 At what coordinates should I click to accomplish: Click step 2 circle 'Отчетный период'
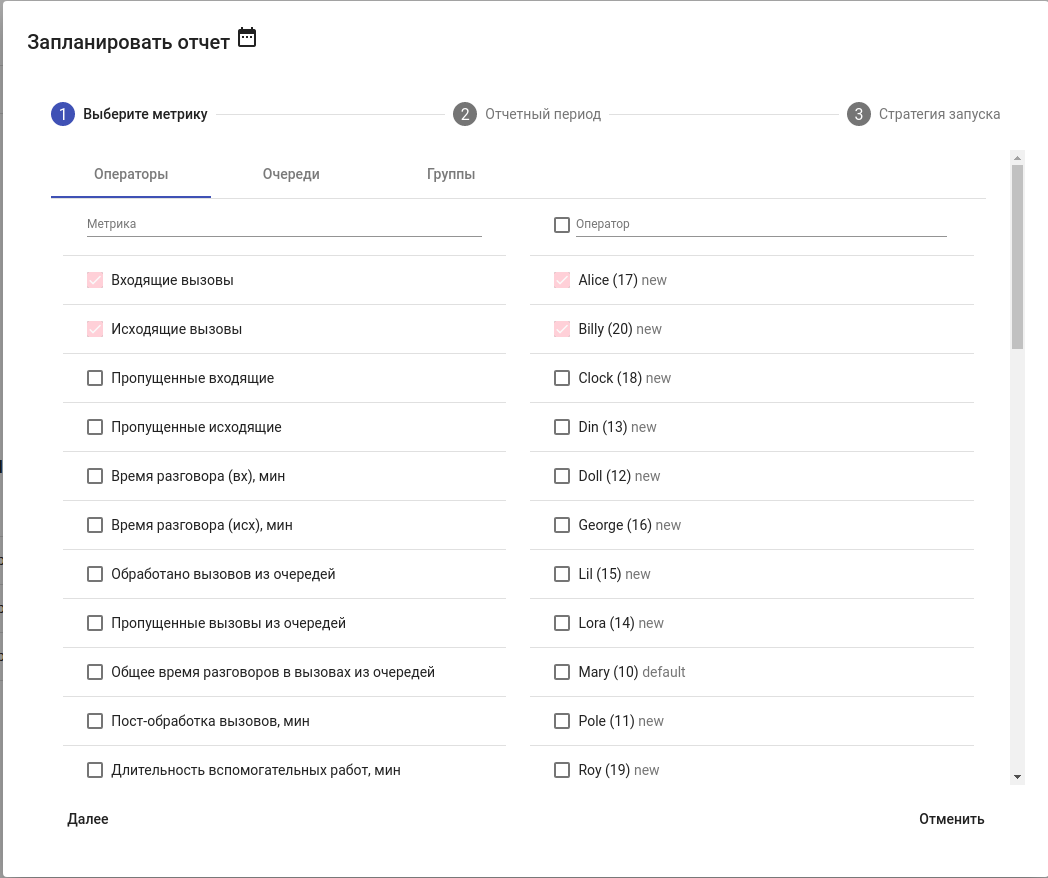(464, 114)
